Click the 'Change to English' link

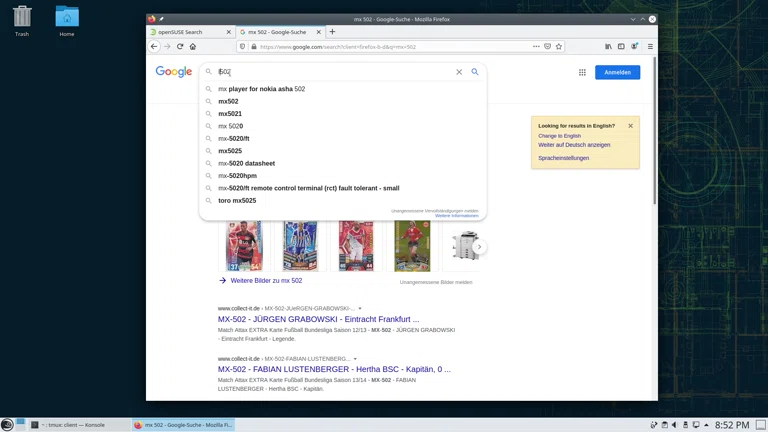(x=559, y=136)
